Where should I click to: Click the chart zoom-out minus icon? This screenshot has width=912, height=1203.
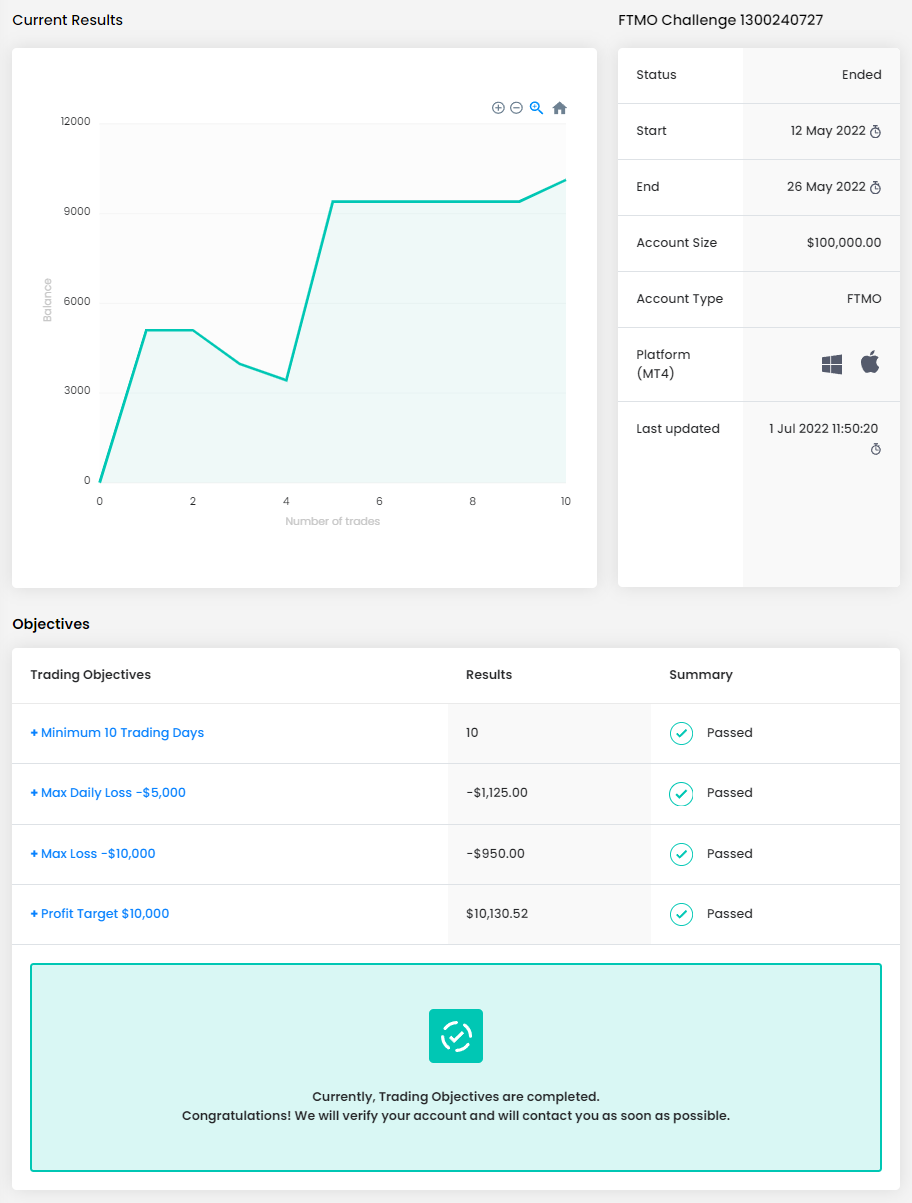pyautogui.click(x=516, y=108)
